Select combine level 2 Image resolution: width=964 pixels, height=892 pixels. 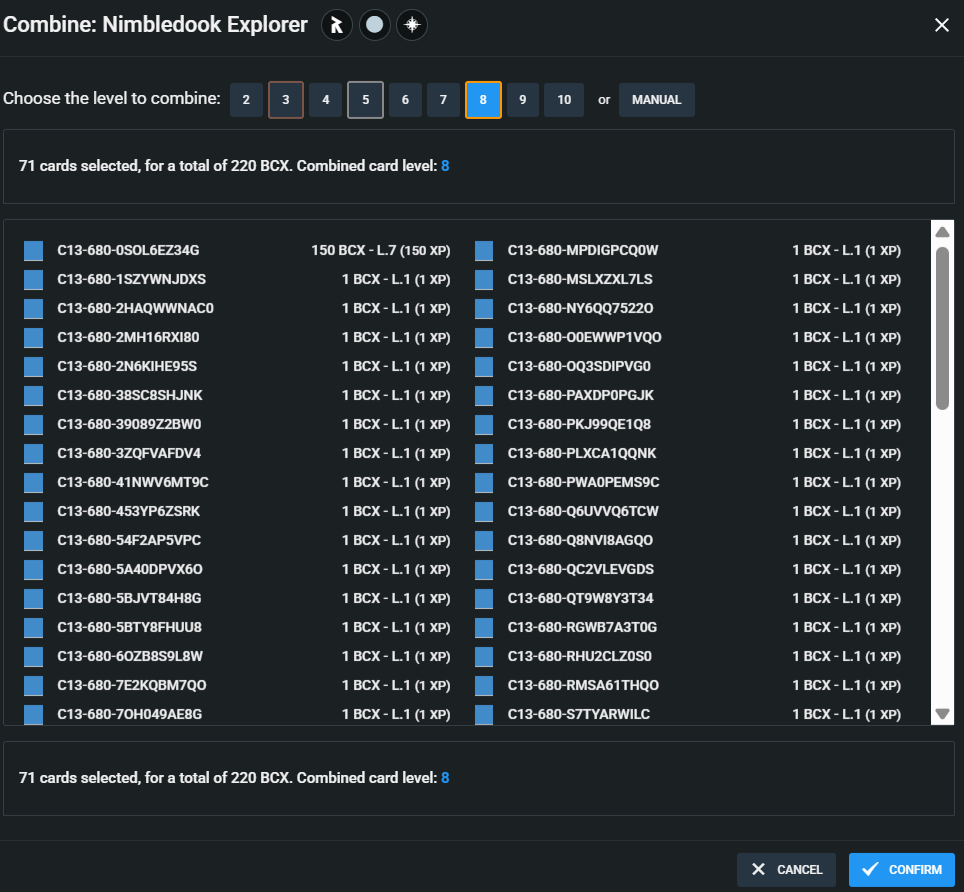pos(246,100)
